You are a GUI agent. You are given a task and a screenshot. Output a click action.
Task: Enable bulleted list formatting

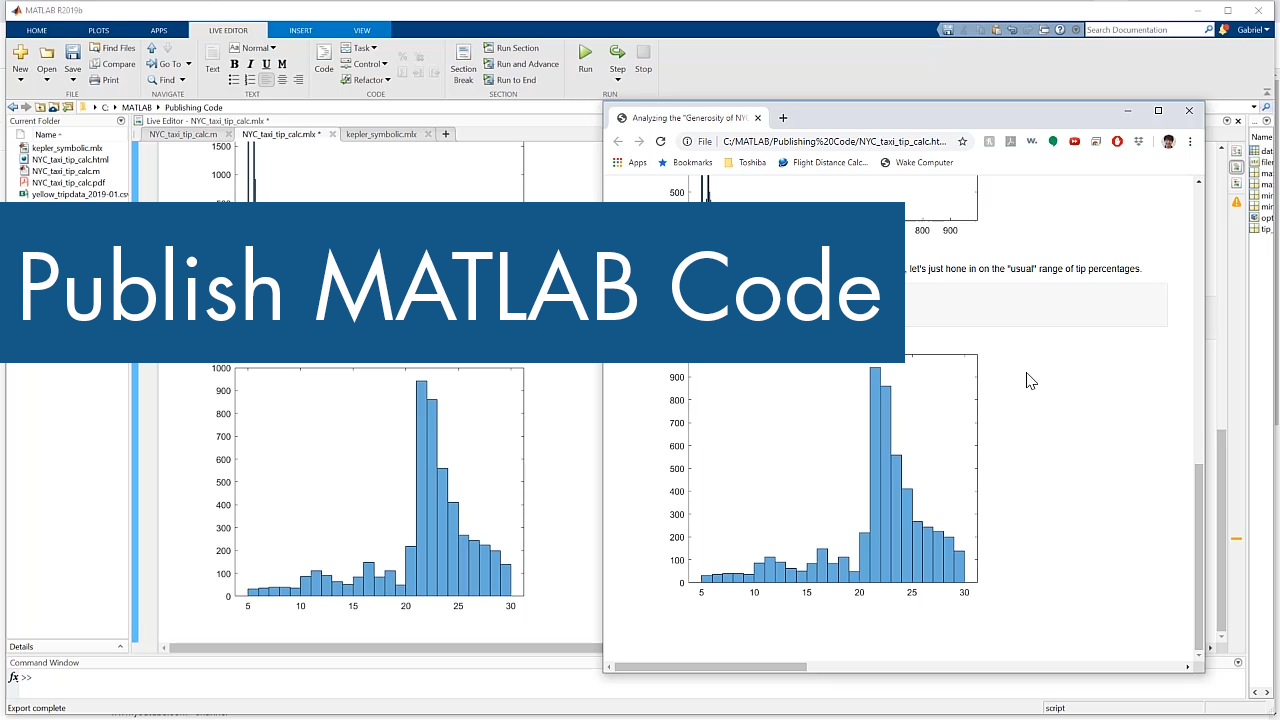[233, 80]
